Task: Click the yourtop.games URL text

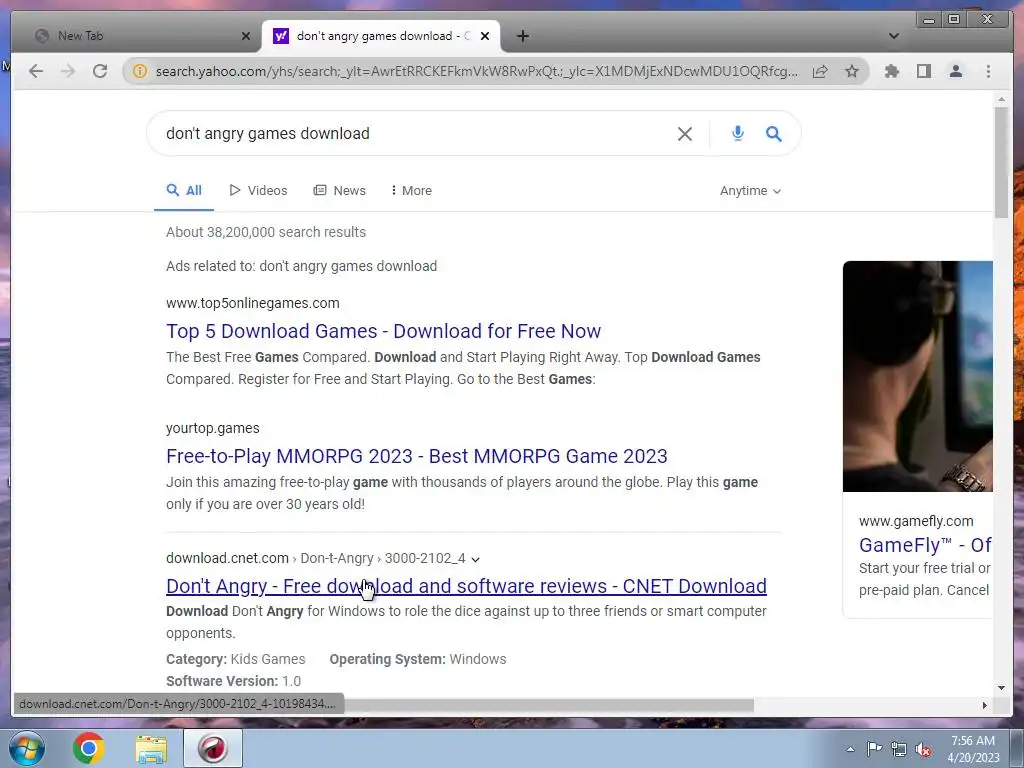Action: point(213,428)
